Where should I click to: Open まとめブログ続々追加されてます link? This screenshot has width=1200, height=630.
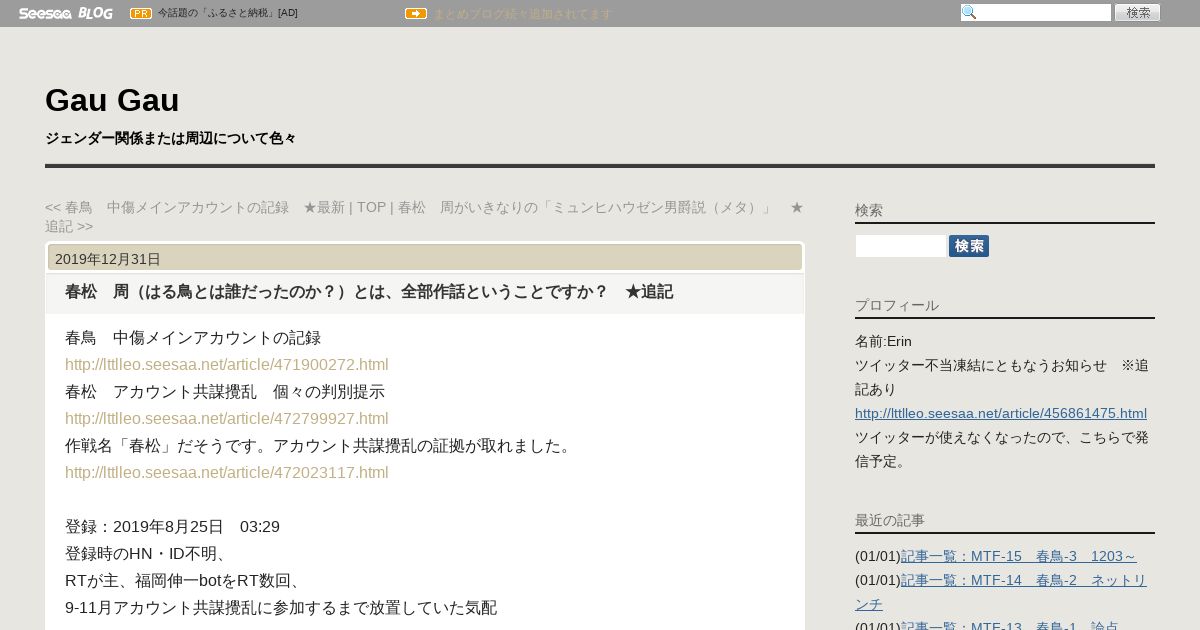point(522,14)
